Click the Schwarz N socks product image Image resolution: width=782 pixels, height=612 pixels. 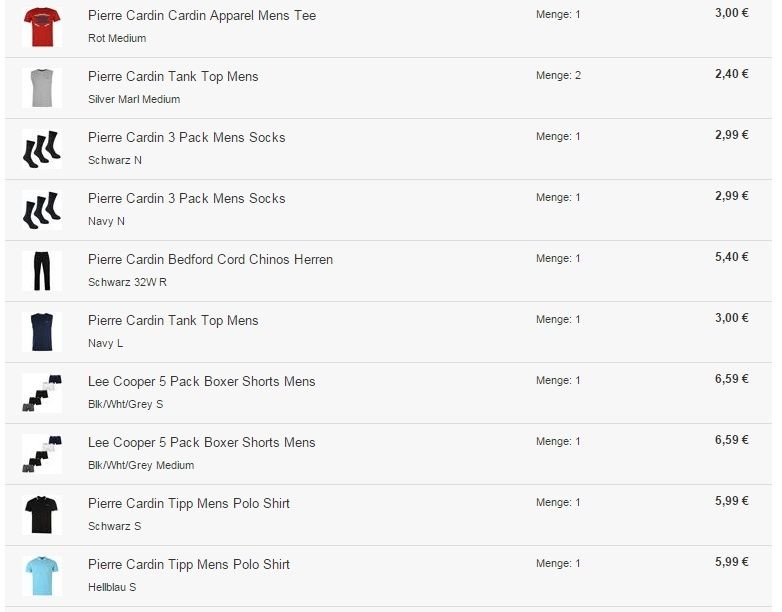tap(41, 149)
